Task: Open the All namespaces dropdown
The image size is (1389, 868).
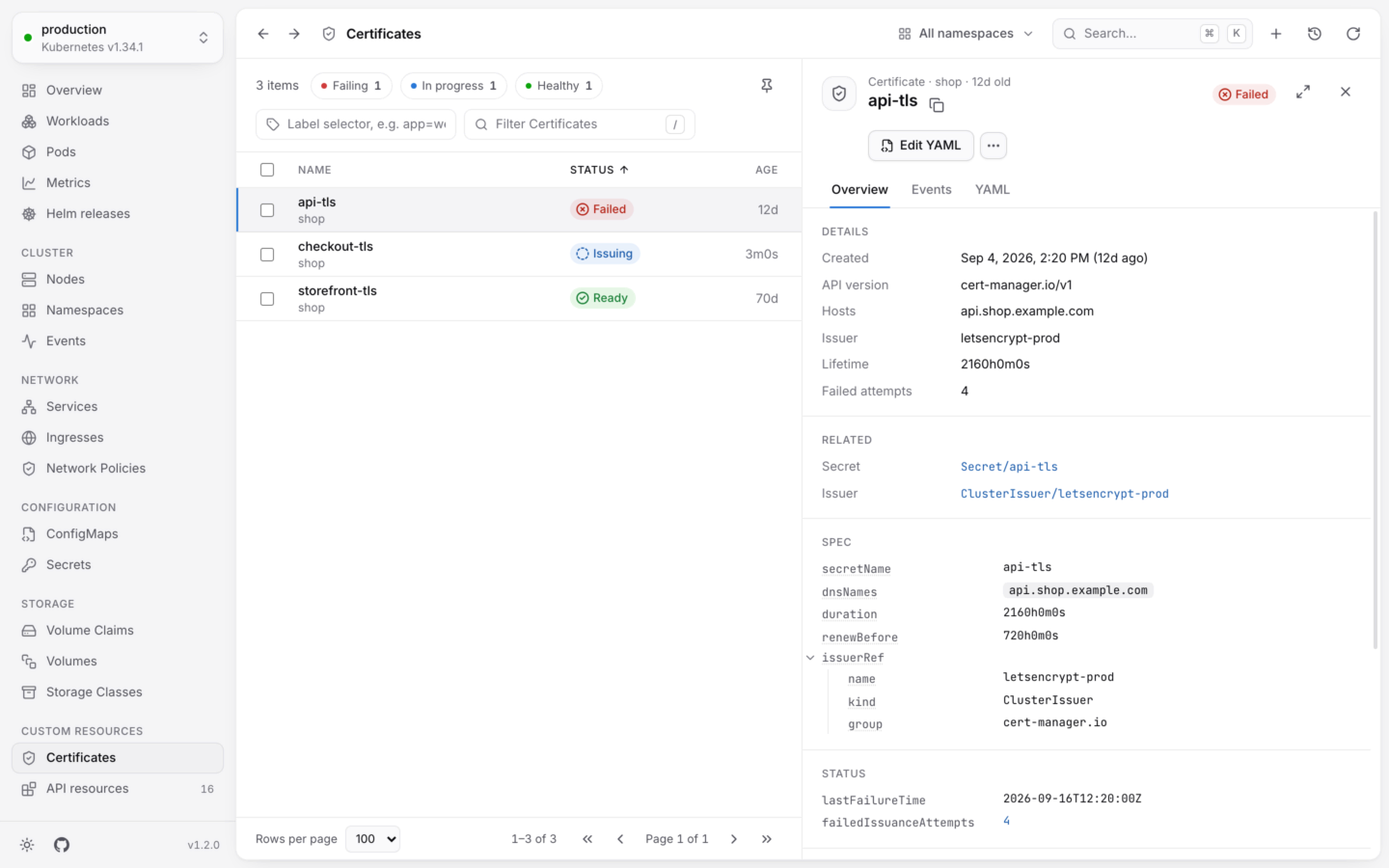Action: click(x=966, y=34)
